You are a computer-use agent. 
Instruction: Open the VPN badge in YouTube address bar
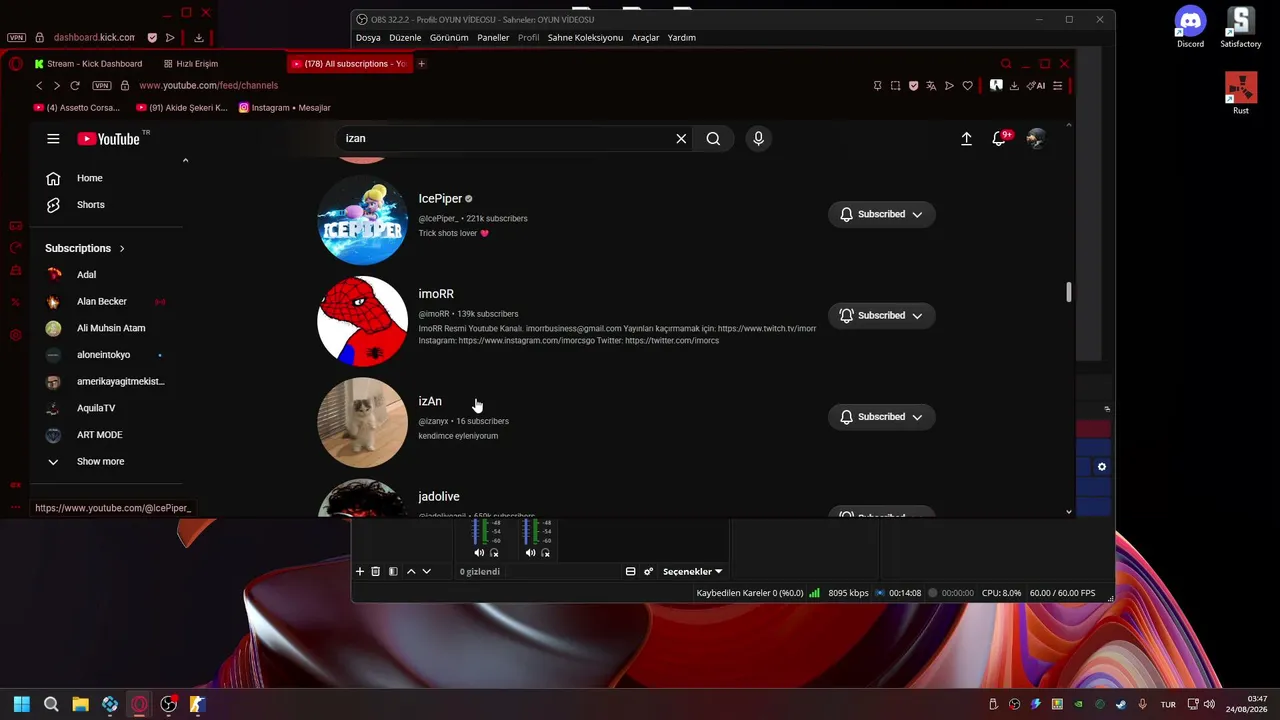pyautogui.click(x=101, y=86)
